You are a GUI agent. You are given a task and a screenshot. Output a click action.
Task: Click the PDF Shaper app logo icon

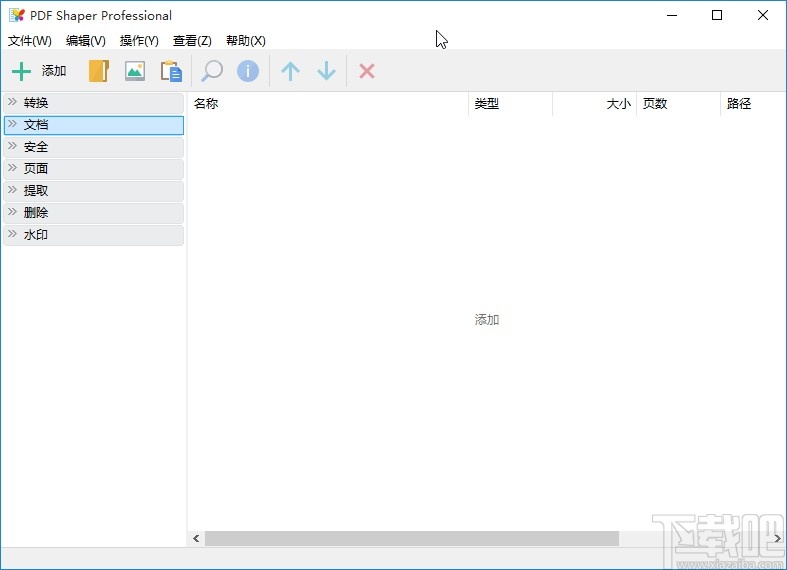pyautogui.click(x=17, y=16)
